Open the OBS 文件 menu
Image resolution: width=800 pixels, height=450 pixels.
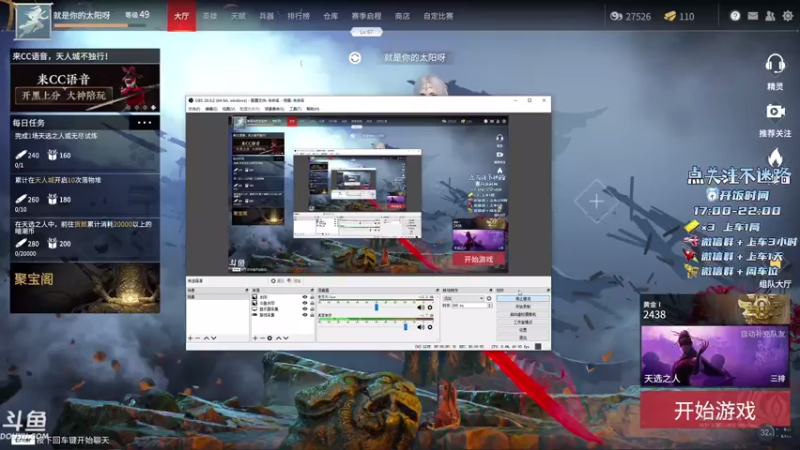(x=194, y=109)
